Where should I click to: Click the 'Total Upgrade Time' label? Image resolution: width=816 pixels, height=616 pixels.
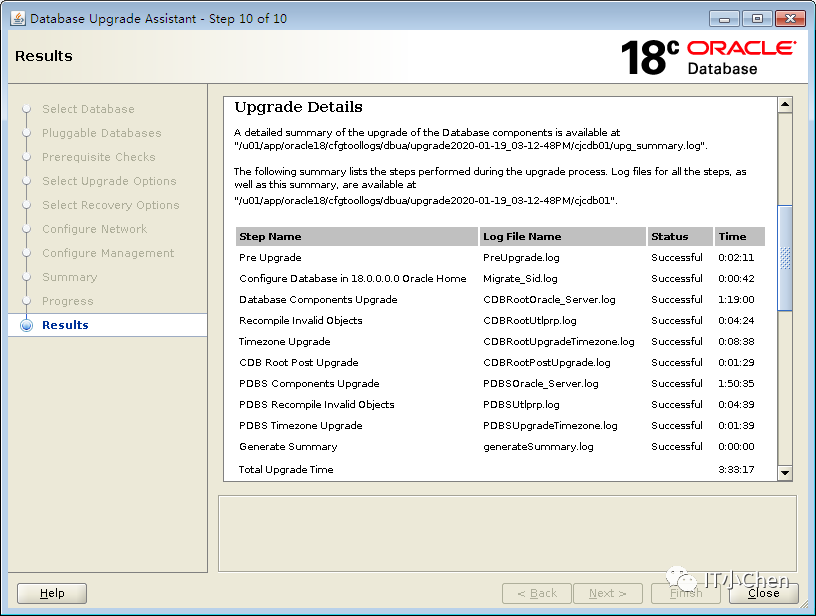click(286, 469)
